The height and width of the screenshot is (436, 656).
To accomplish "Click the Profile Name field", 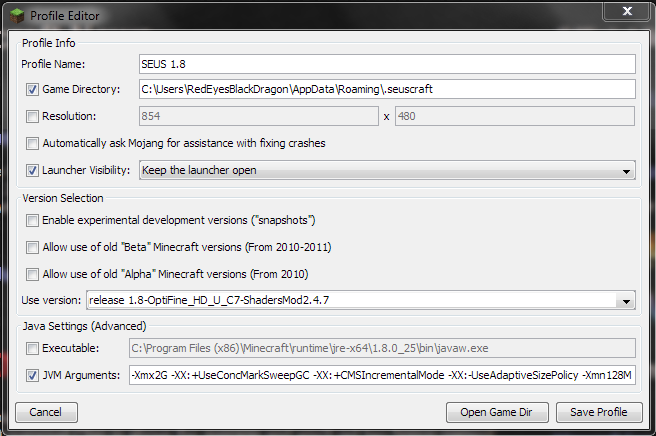I will tap(387, 64).
